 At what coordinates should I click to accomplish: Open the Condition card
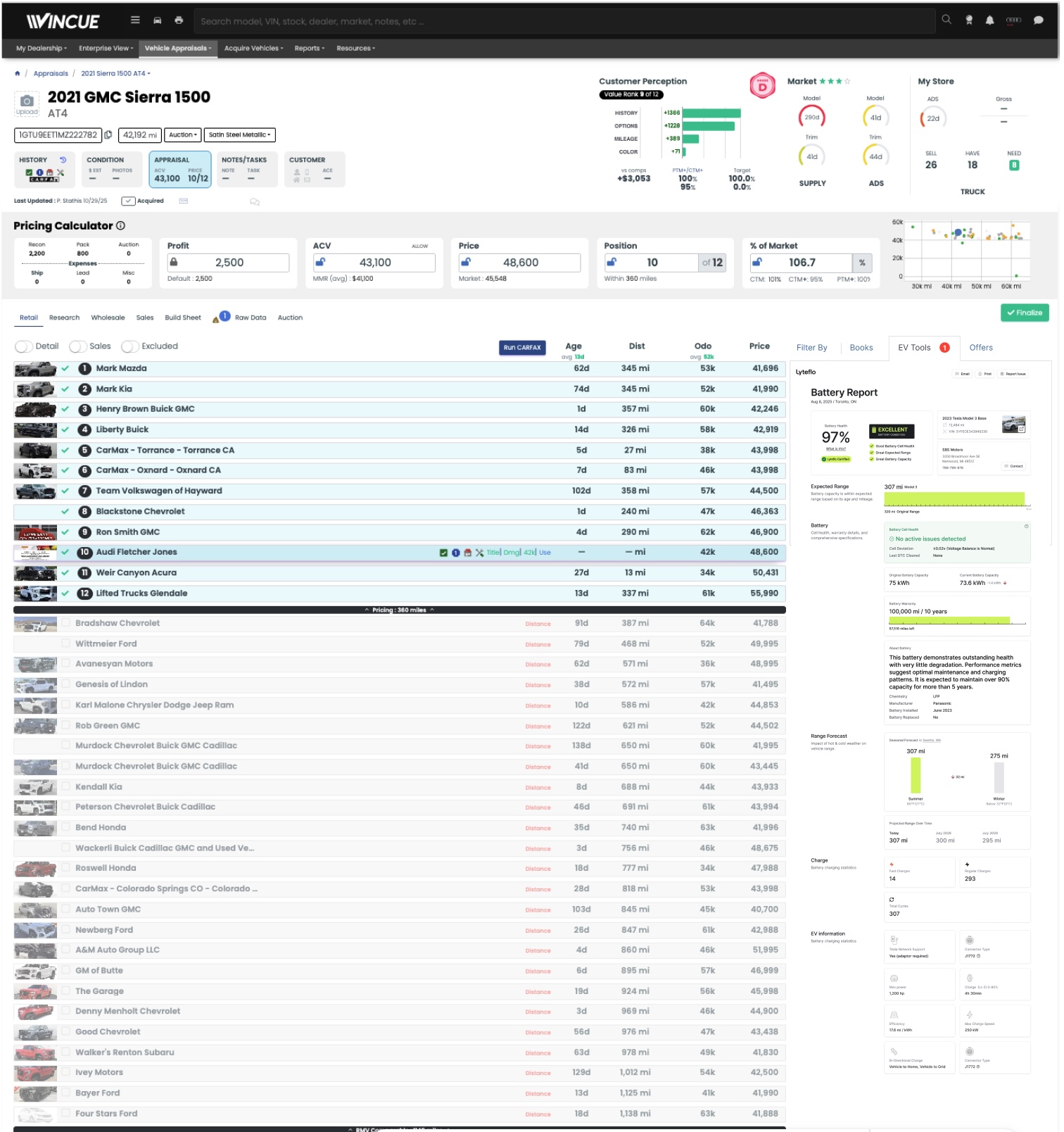110,170
